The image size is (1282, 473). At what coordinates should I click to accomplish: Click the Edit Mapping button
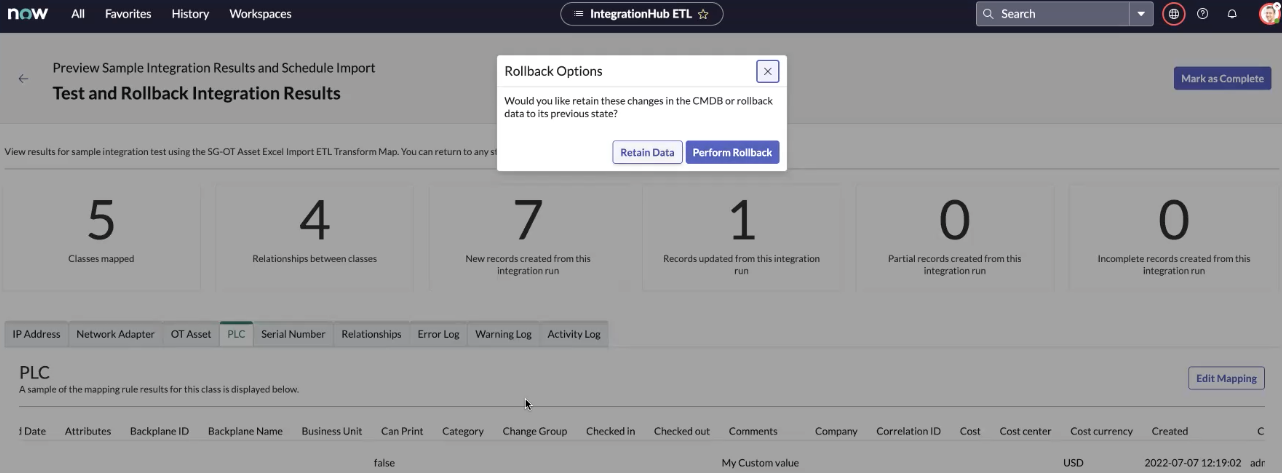(1226, 378)
